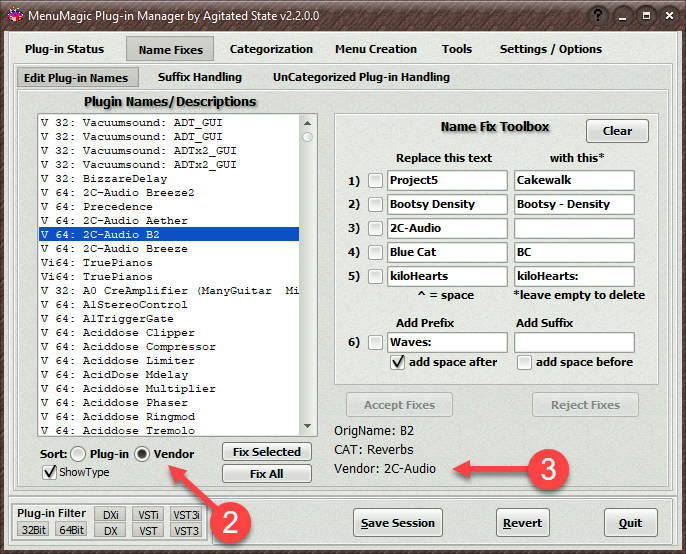Sort list by Plug-in radio button
686x554 pixels.
click(78, 454)
